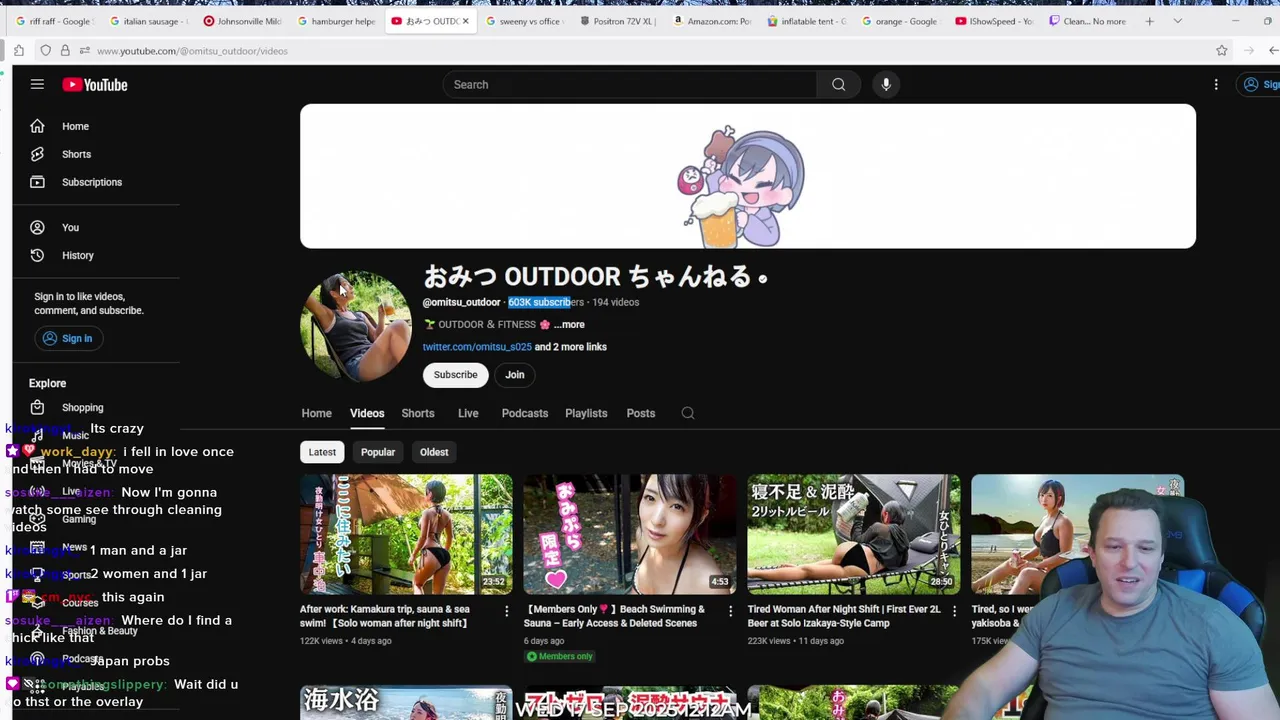
Task: Click the @omitsu_outdoor channel handle
Action: click(461, 302)
